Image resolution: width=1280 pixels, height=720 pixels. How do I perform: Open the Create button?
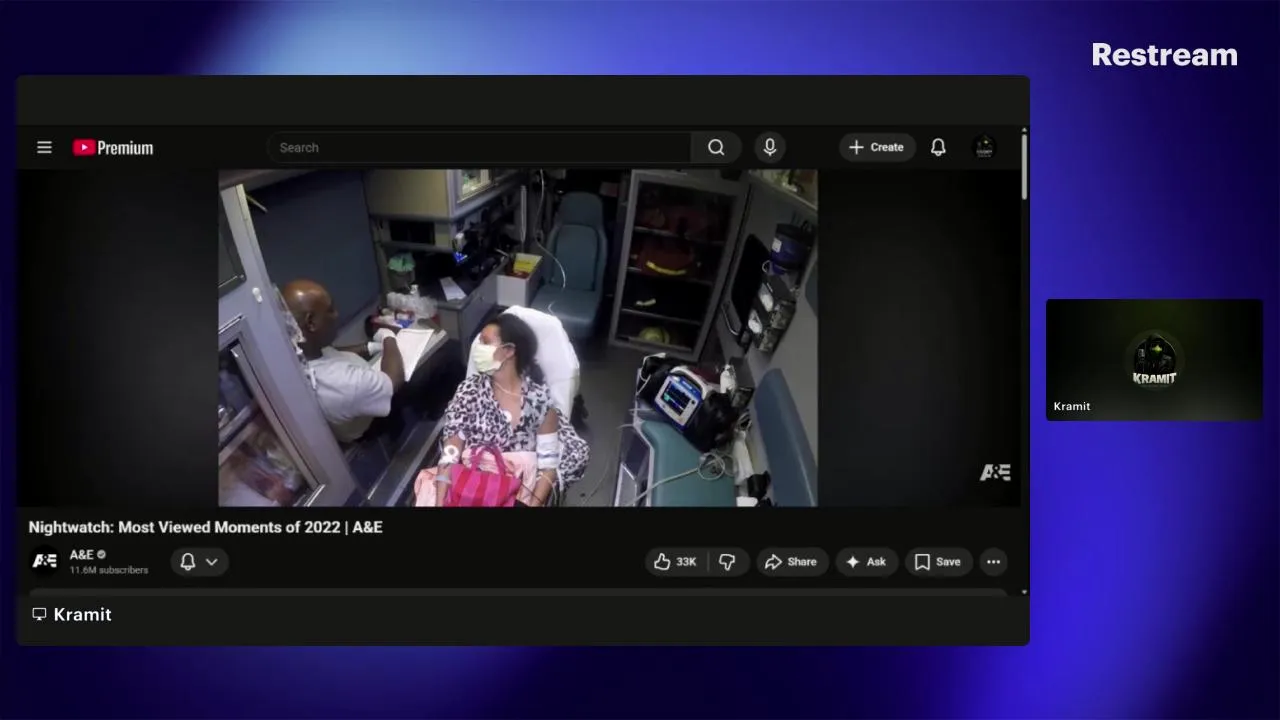[877, 147]
